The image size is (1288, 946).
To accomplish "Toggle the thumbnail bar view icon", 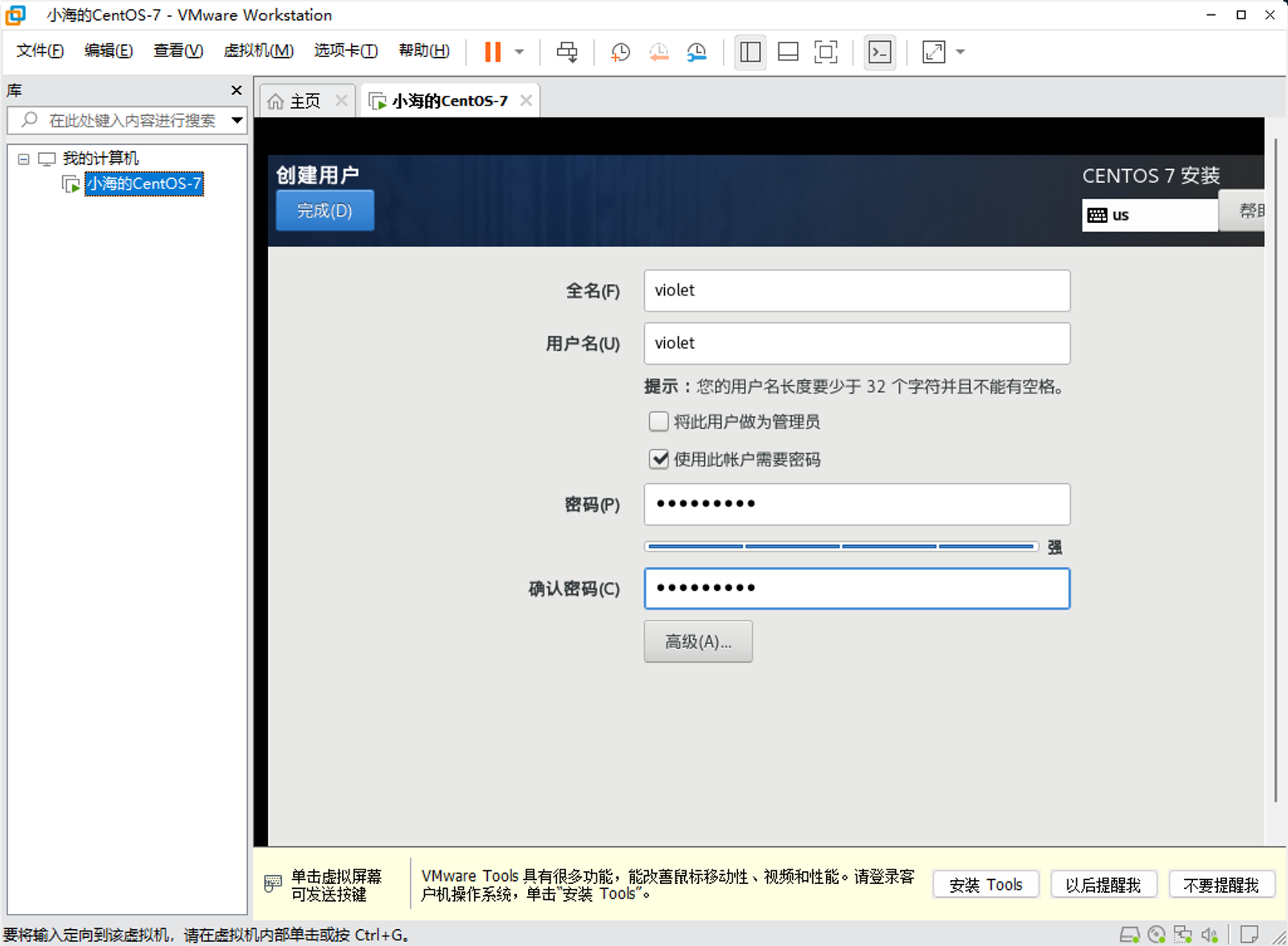I will pos(788,52).
